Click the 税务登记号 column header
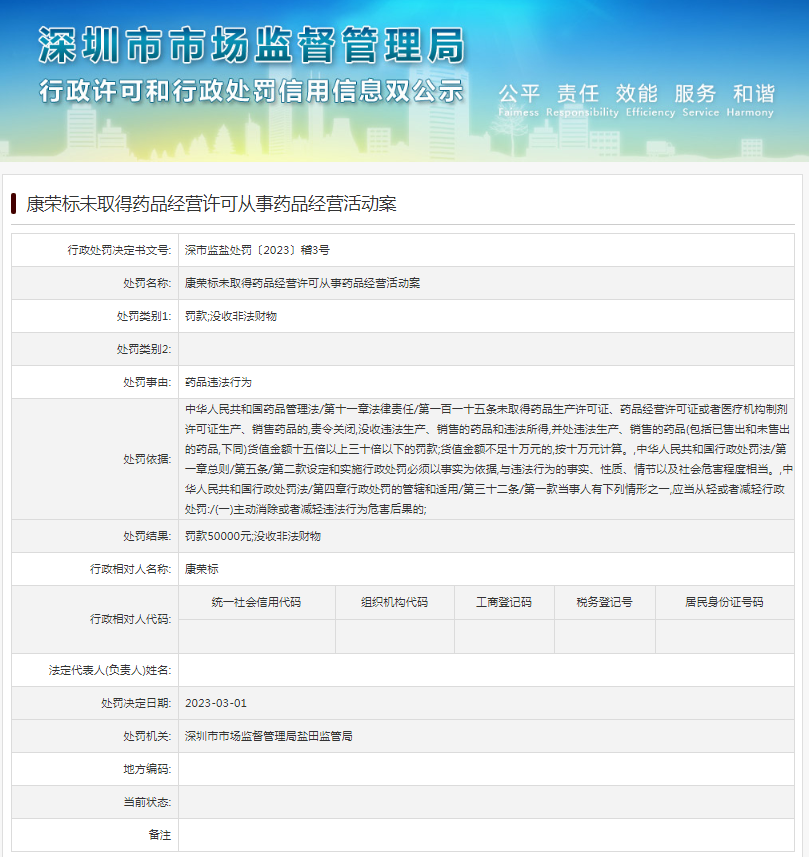 (604, 602)
